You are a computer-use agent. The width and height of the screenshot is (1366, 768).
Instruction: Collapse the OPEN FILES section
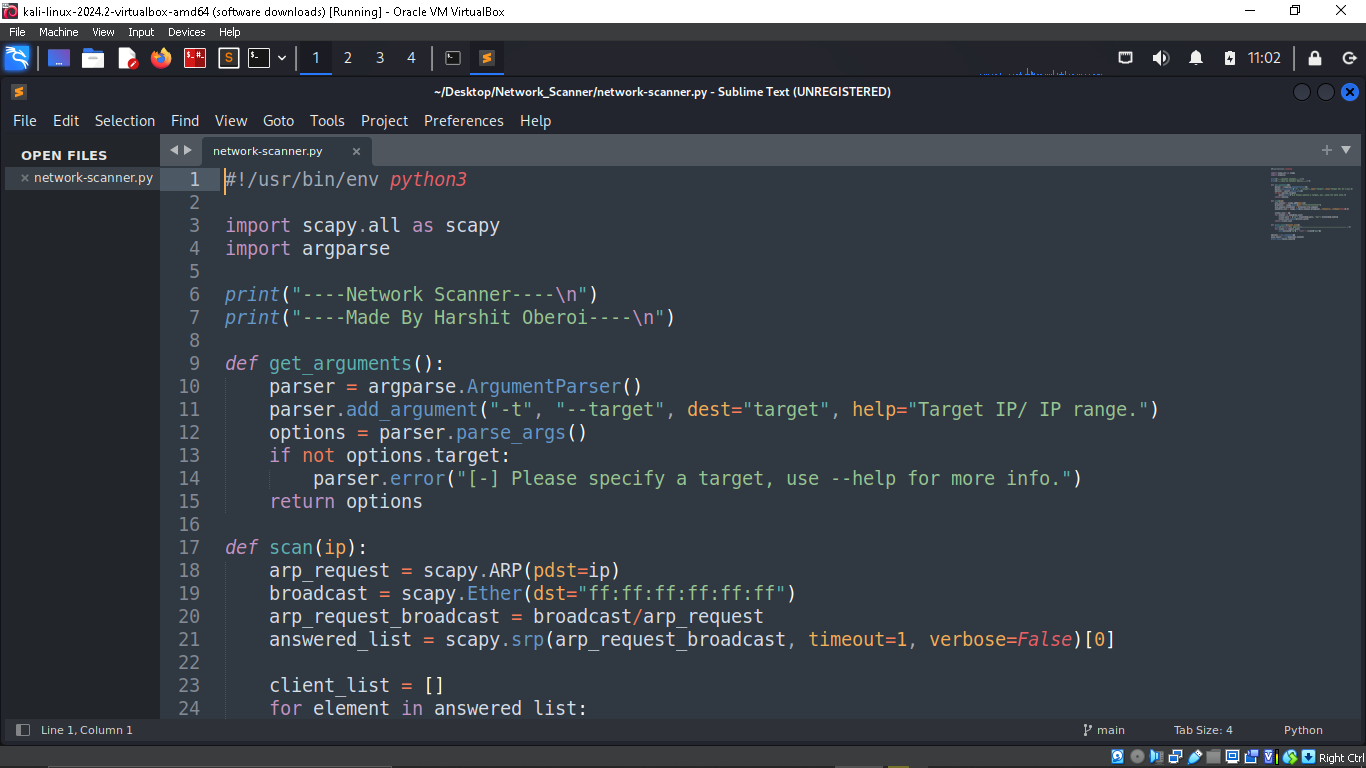coord(64,155)
